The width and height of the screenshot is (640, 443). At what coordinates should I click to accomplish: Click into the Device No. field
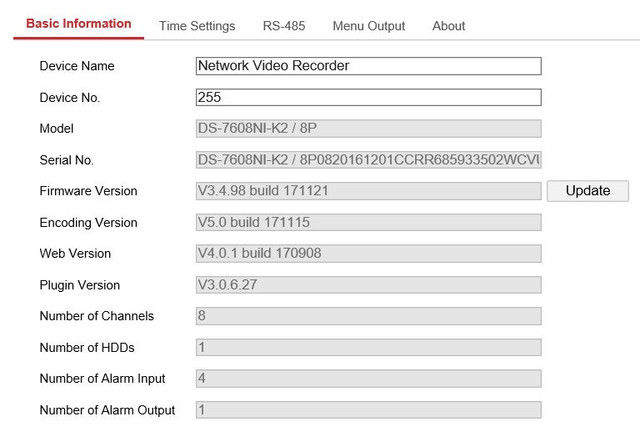coord(368,98)
